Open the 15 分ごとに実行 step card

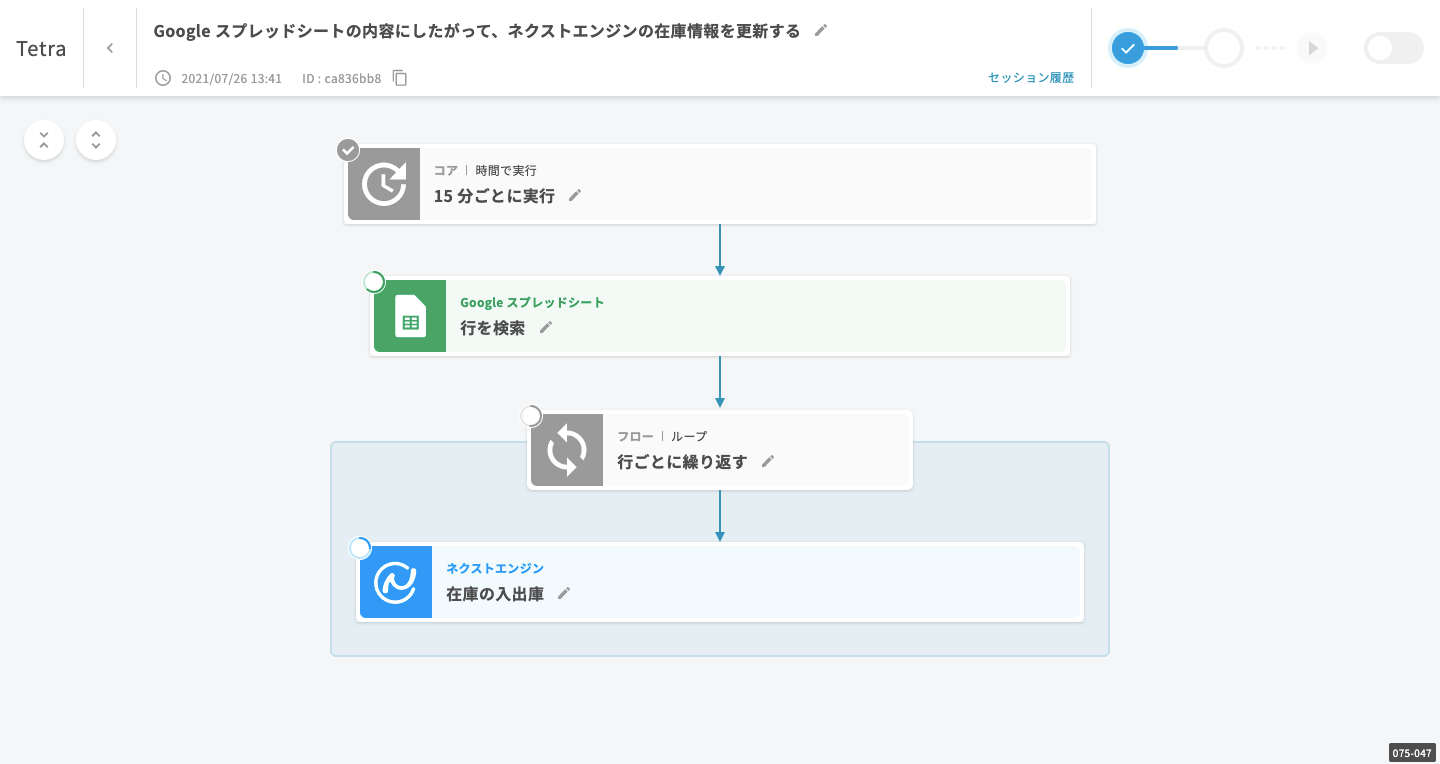720,184
